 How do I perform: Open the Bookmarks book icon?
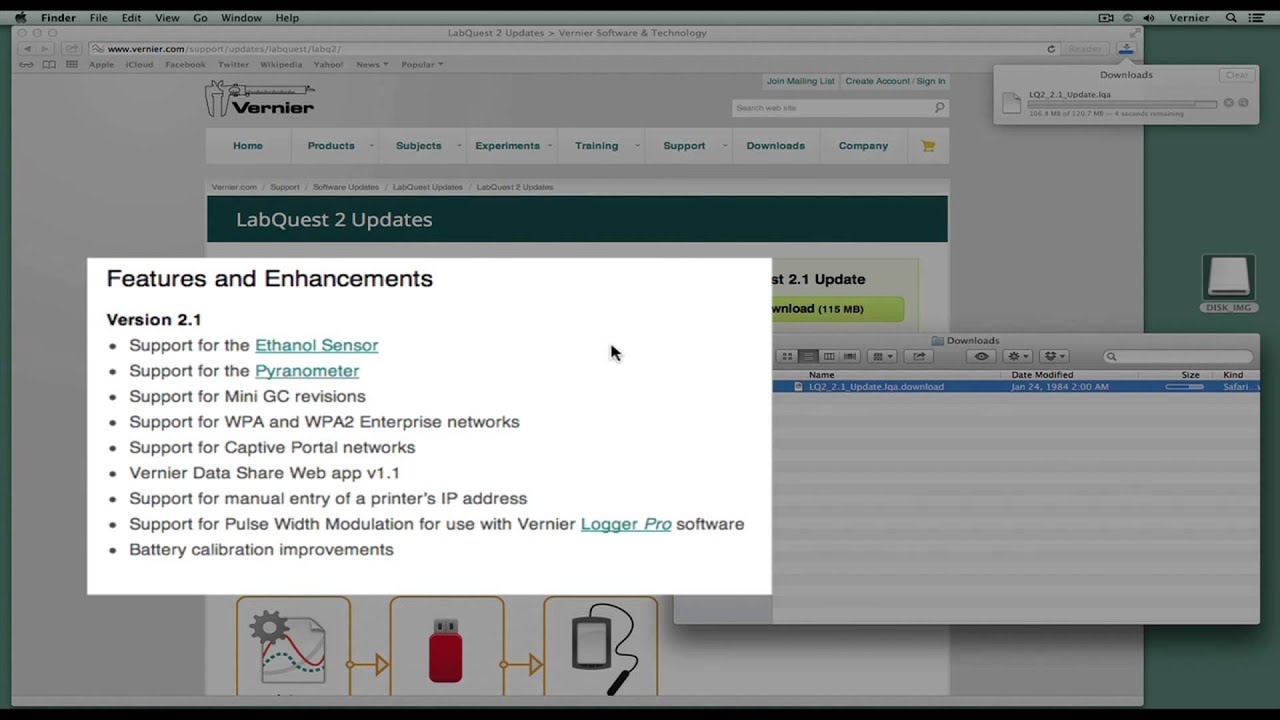pyautogui.click(x=49, y=64)
